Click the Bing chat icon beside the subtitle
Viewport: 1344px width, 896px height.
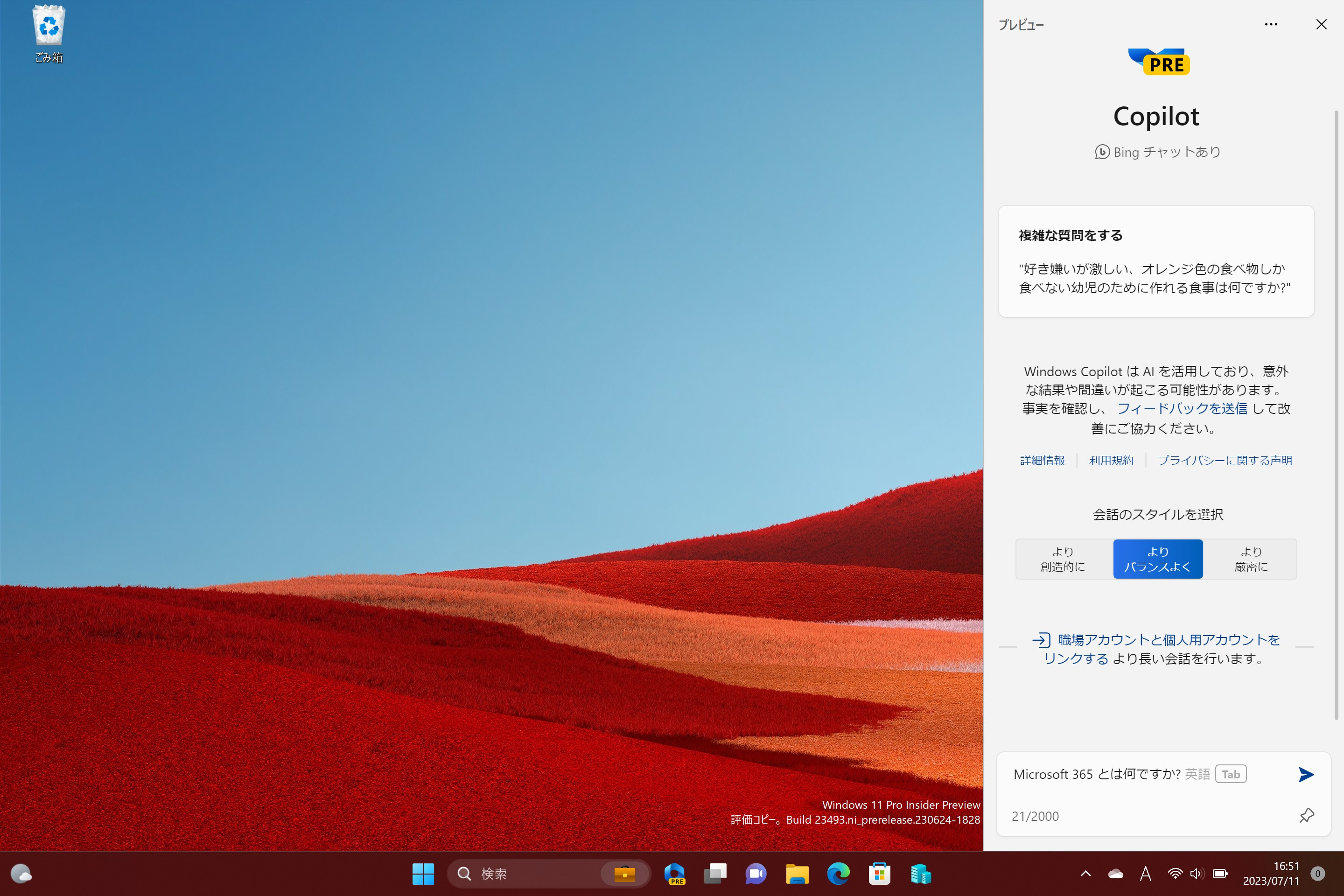1102,152
